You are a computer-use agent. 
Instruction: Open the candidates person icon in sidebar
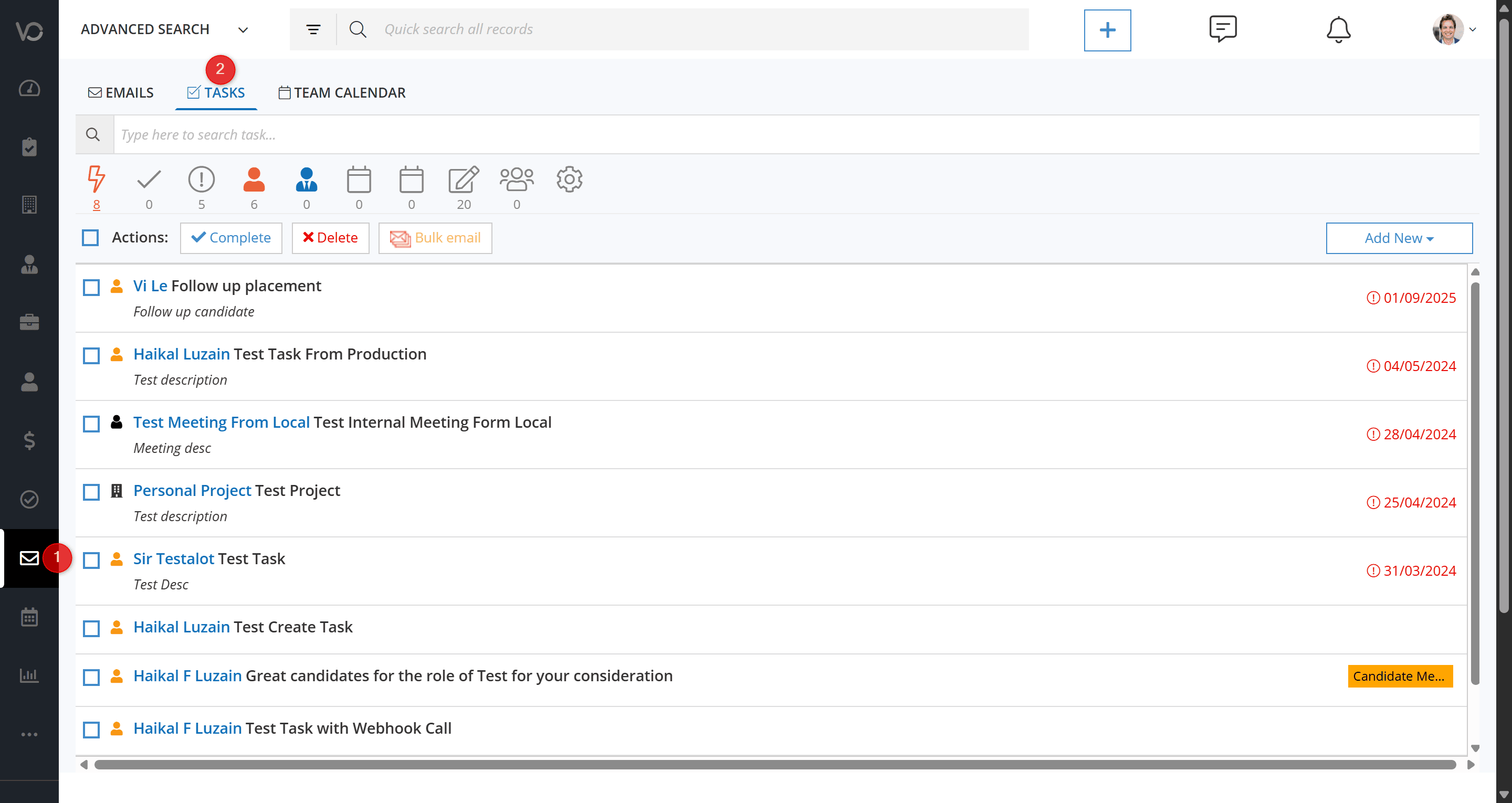point(29,382)
